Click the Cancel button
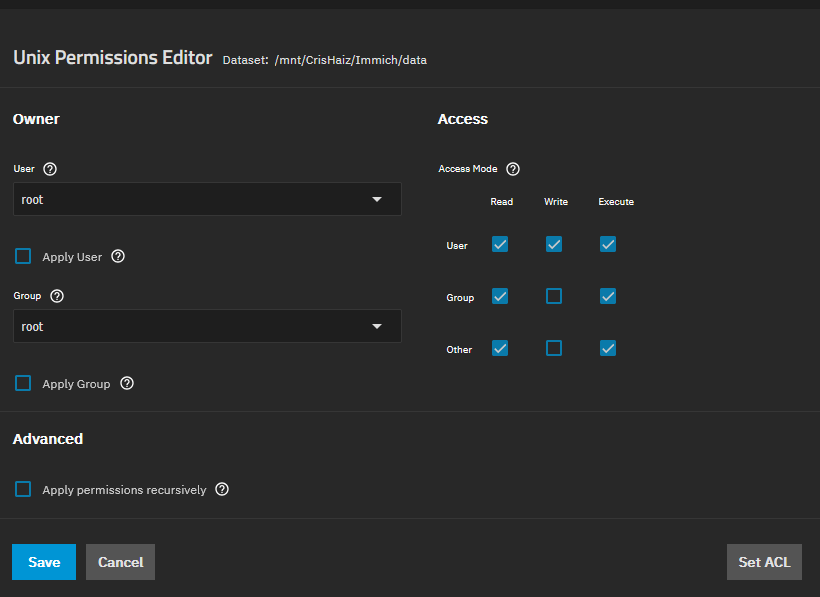Image resolution: width=820 pixels, height=597 pixels. (120, 562)
